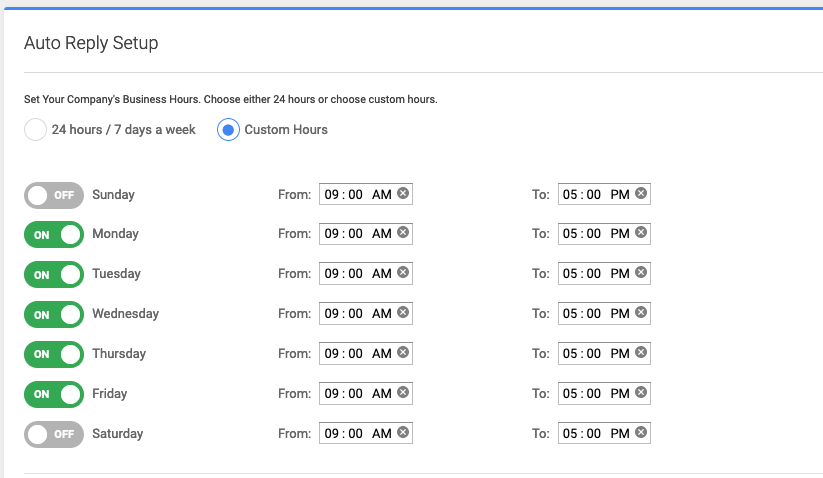Switch off Friday business hours

coord(54,394)
